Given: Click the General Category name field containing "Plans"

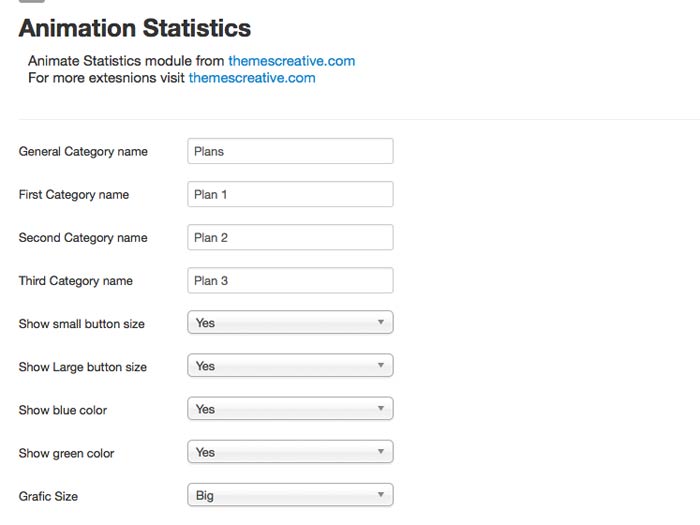Looking at the screenshot, I should click(290, 151).
